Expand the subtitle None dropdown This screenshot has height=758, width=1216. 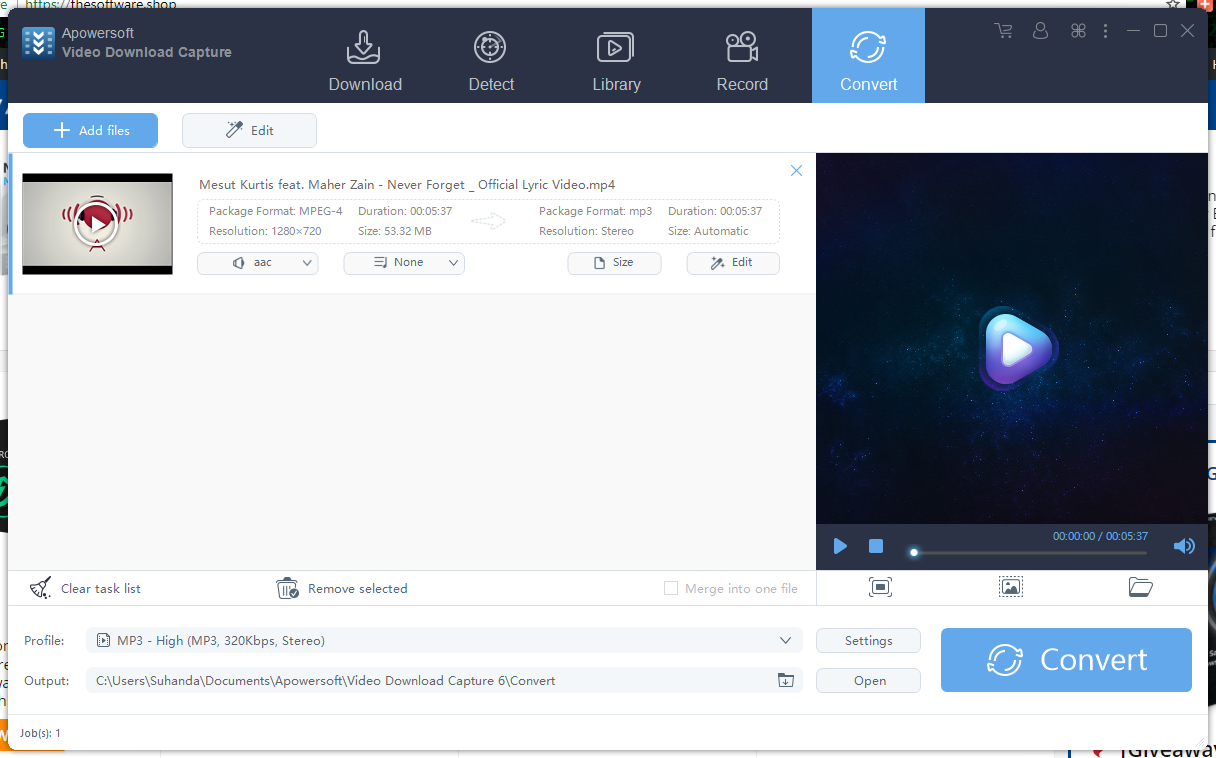coord(404,263)
